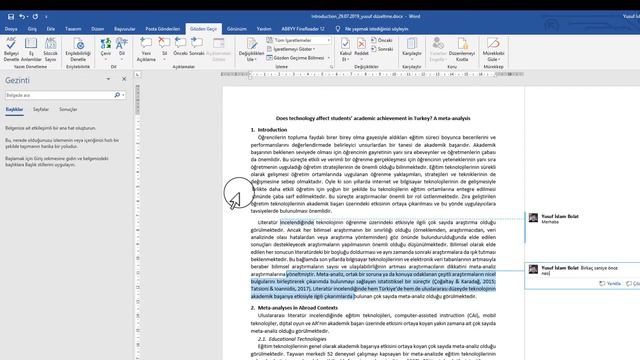Open the Posta Gönderileri tab

tap(162, 29)
